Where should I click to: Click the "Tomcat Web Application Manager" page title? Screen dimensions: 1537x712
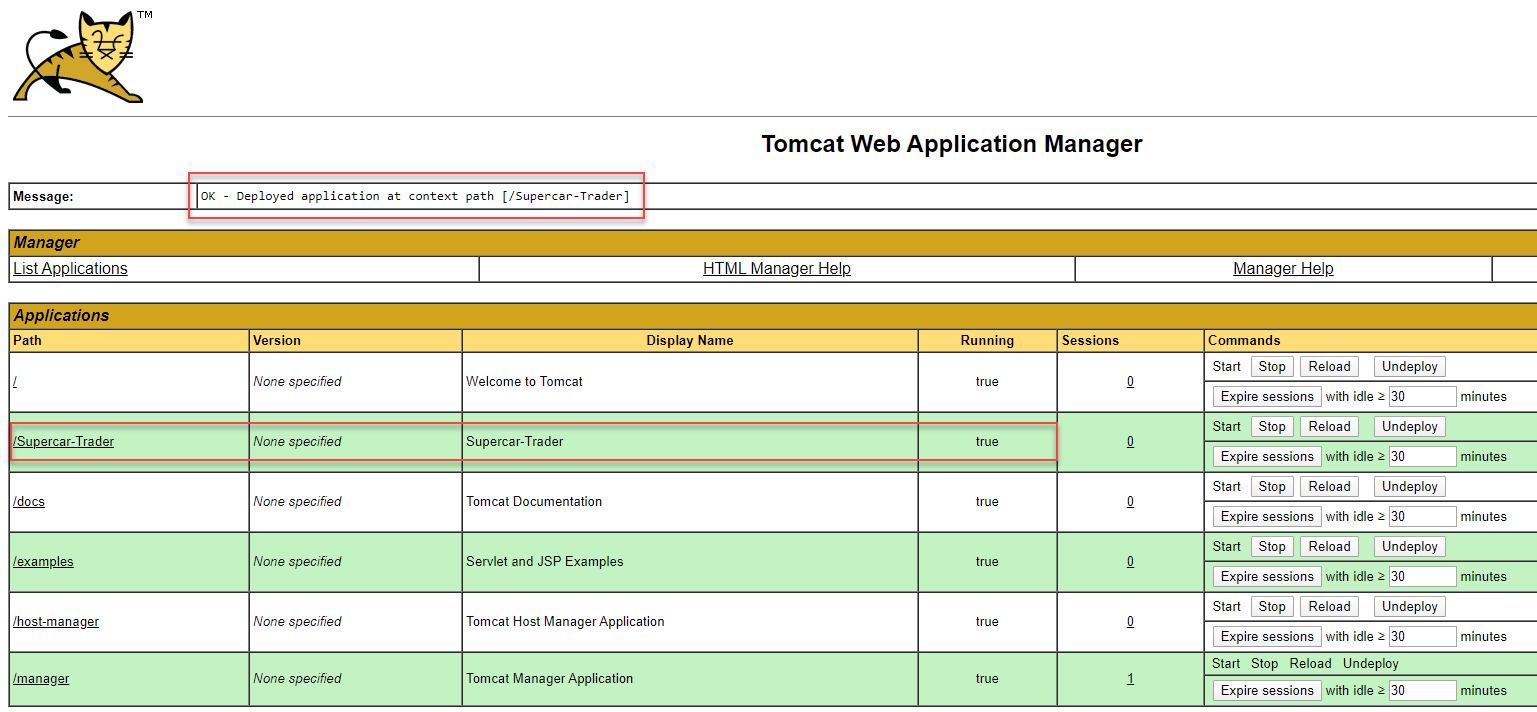pos(952,144)
